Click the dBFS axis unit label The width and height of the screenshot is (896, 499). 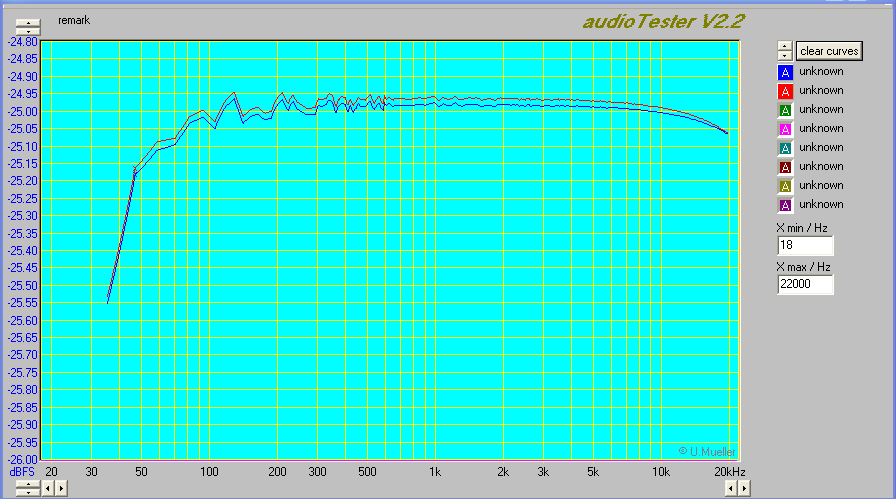point(22,472)
